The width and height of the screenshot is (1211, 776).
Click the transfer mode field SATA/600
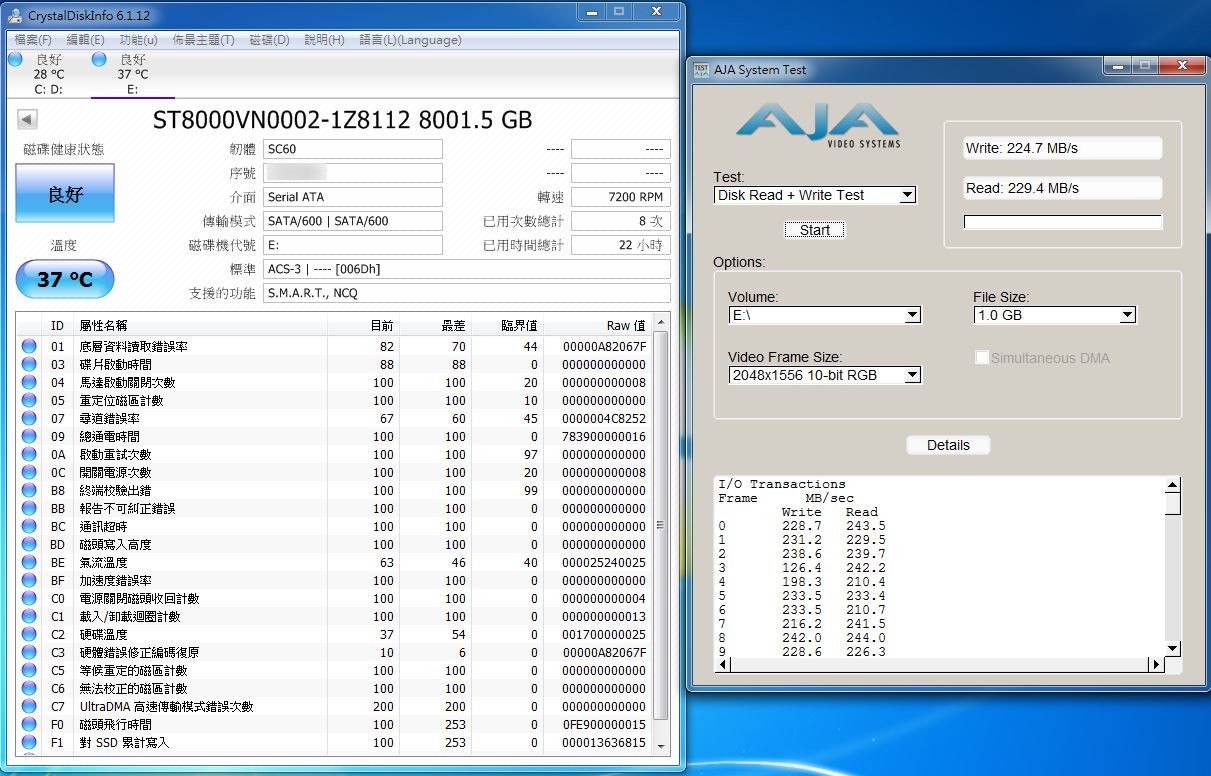(x=353, y=221)
